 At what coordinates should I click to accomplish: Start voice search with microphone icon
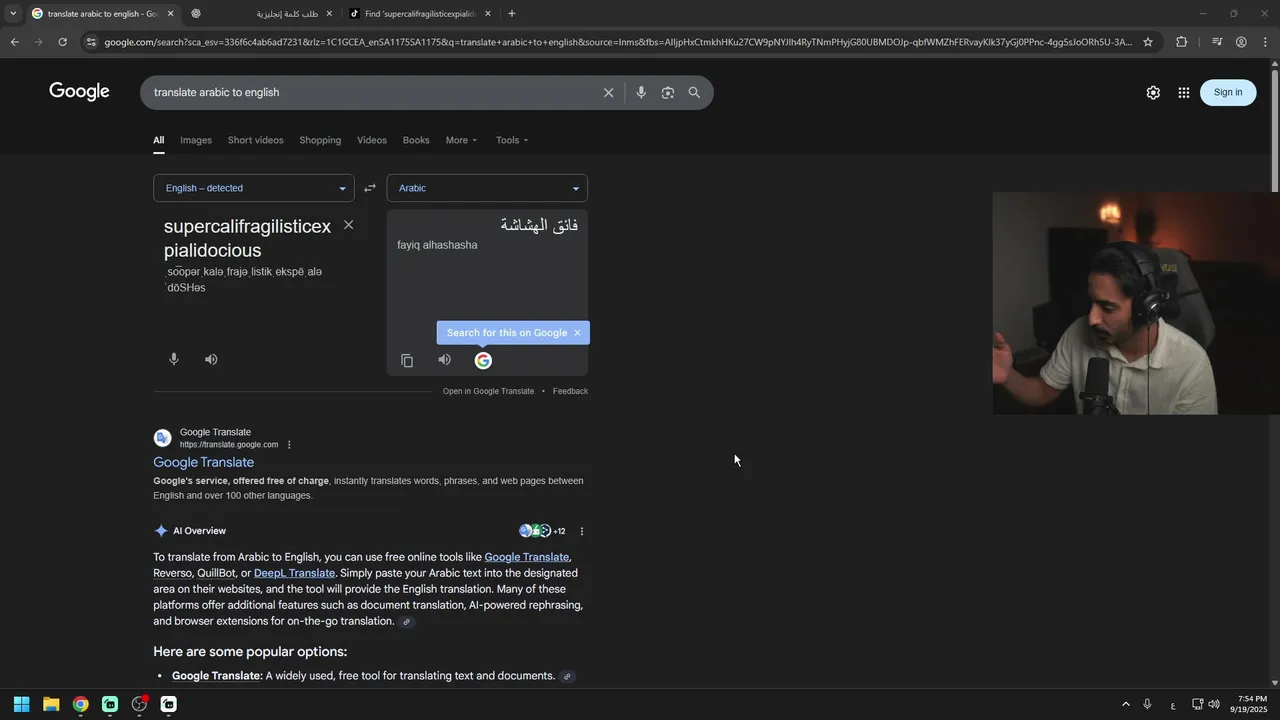pyautogui.click(x=641, y=92)
